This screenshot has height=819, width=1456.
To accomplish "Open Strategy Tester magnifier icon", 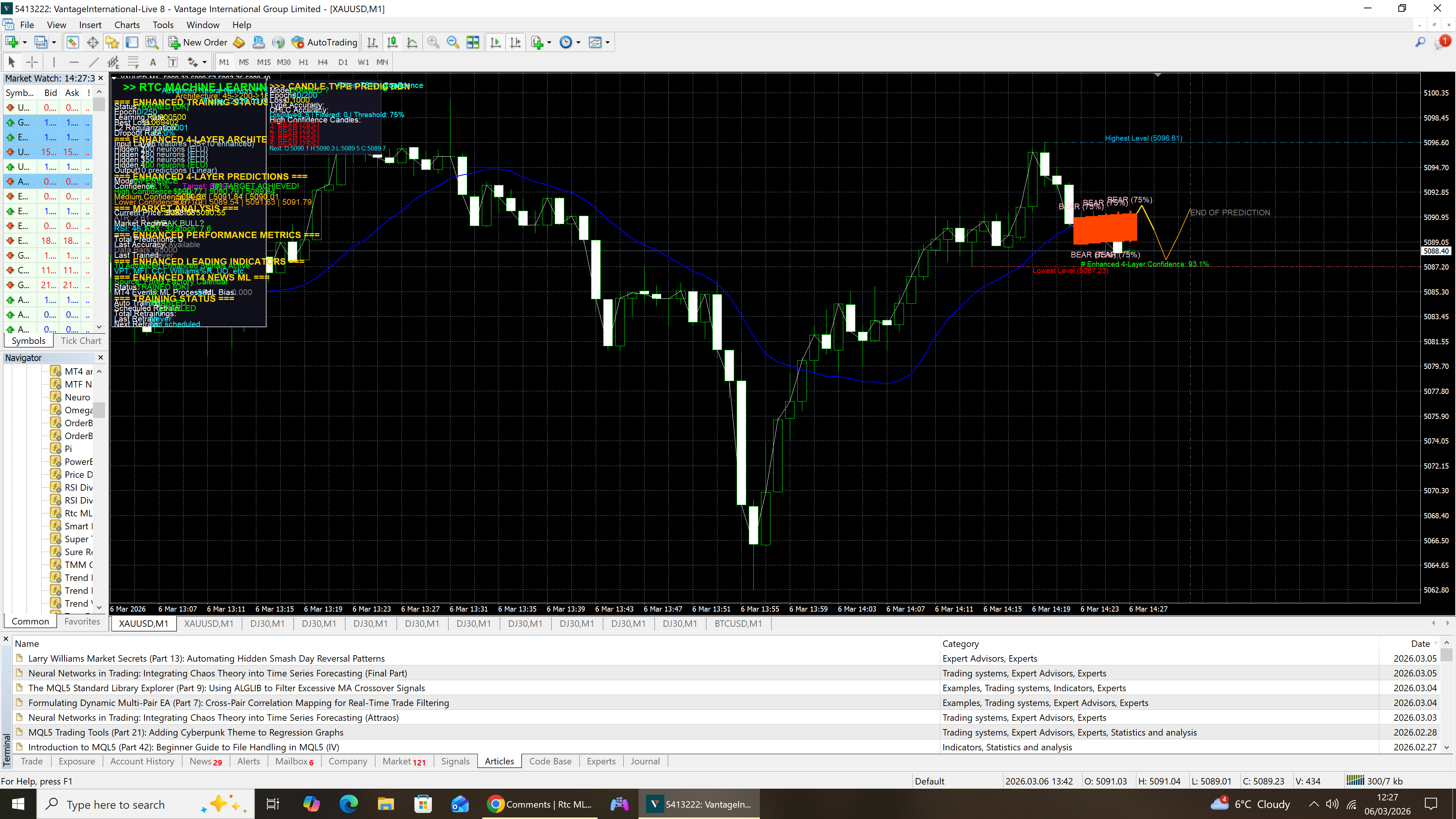I will click(152, 42).
